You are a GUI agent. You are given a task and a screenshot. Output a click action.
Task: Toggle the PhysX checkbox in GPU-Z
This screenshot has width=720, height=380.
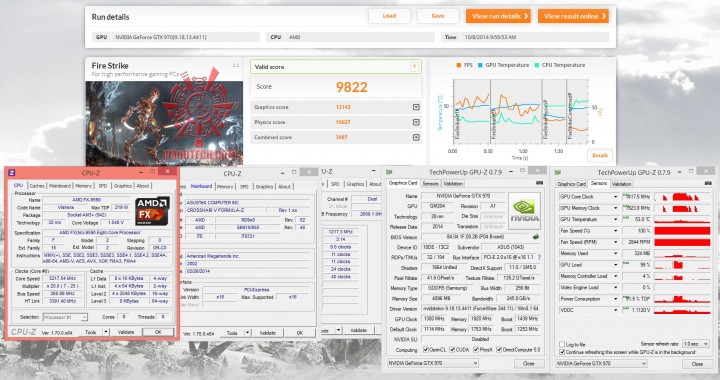tap(475, 350)
